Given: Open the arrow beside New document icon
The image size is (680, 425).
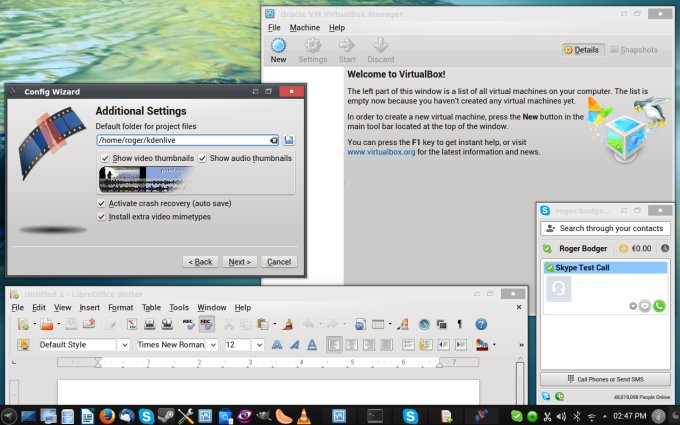Looking at the screenshot, I should coord(35,324).
